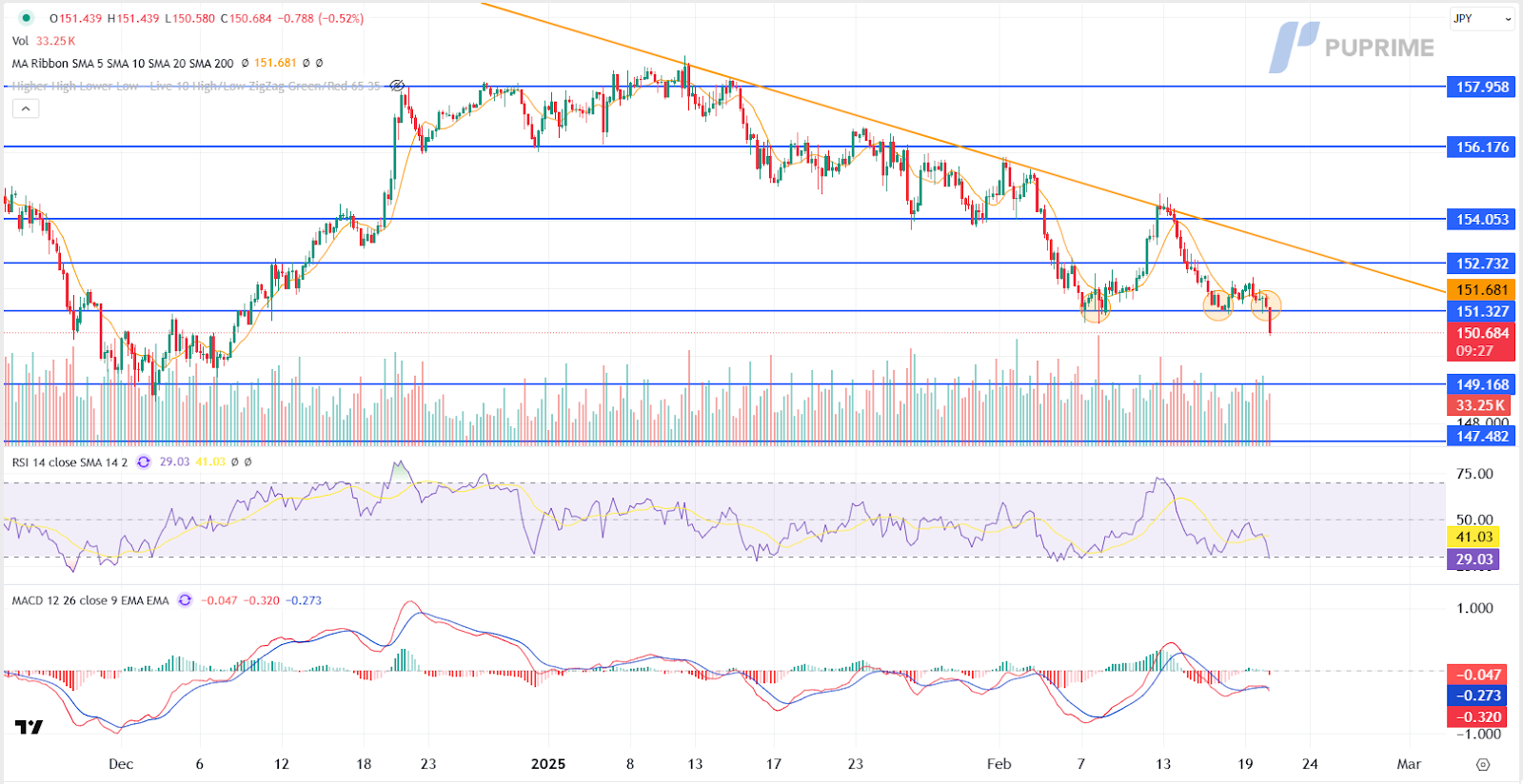Image resolution: width=1523 pixels, height=784 pixels.
Task: Click the orange 151.681 SMA price label
Action: coord(1482,289)
